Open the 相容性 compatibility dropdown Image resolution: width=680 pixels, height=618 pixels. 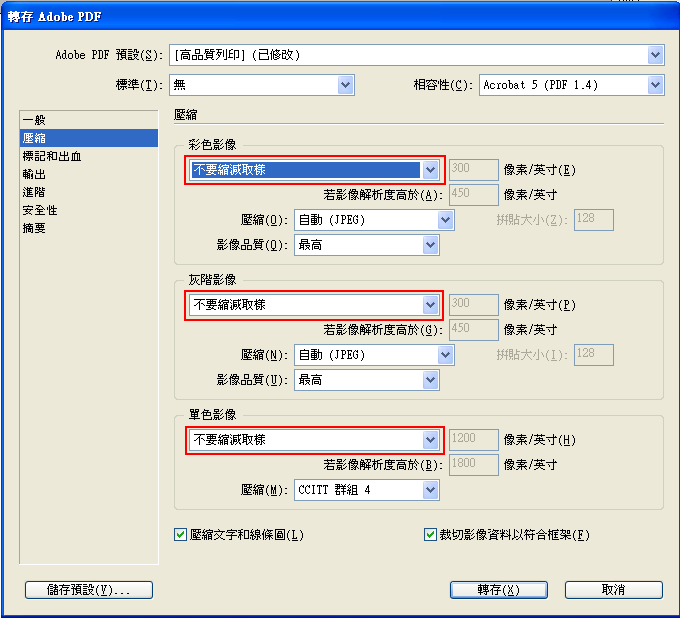pos(572,85)
